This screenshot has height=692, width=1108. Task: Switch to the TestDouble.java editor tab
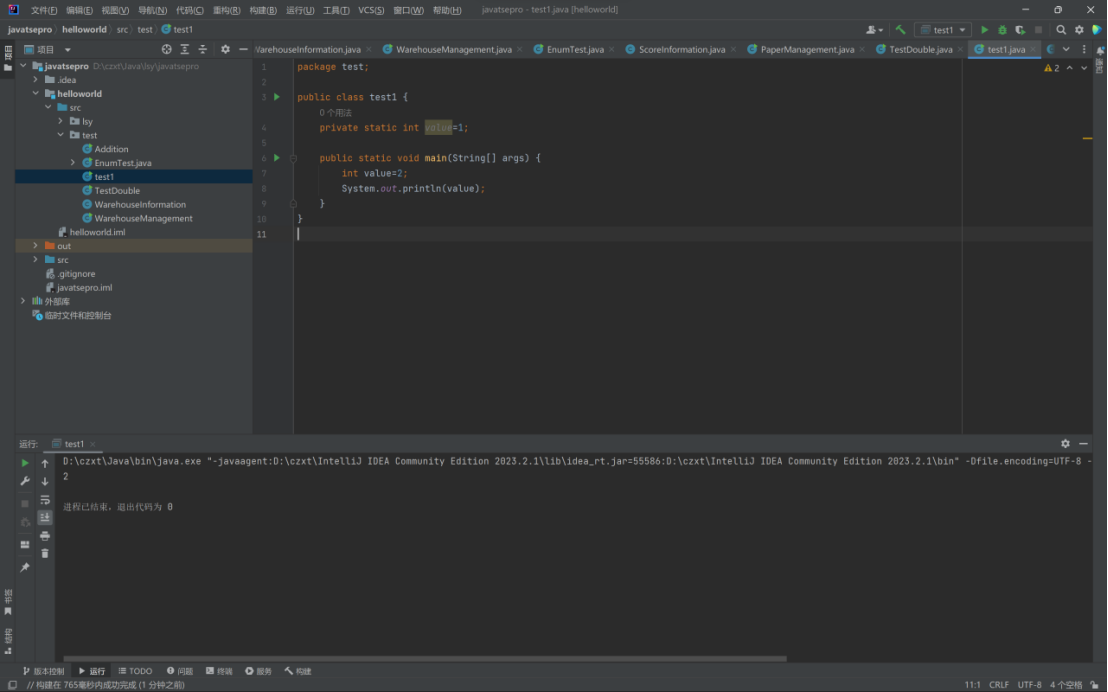(920, 49)
